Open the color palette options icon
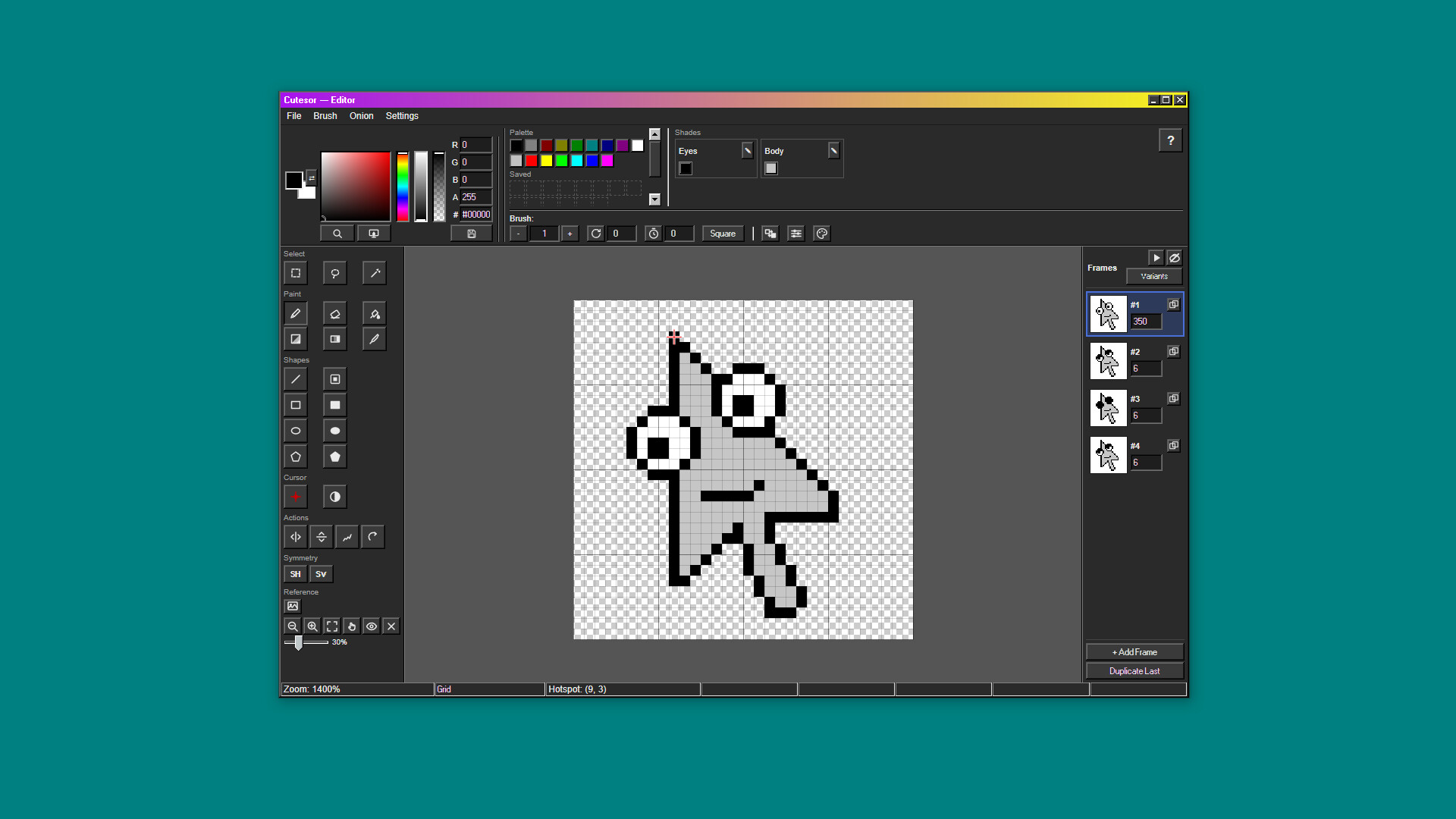1456x819 pixels. click(x=822, y=234)
